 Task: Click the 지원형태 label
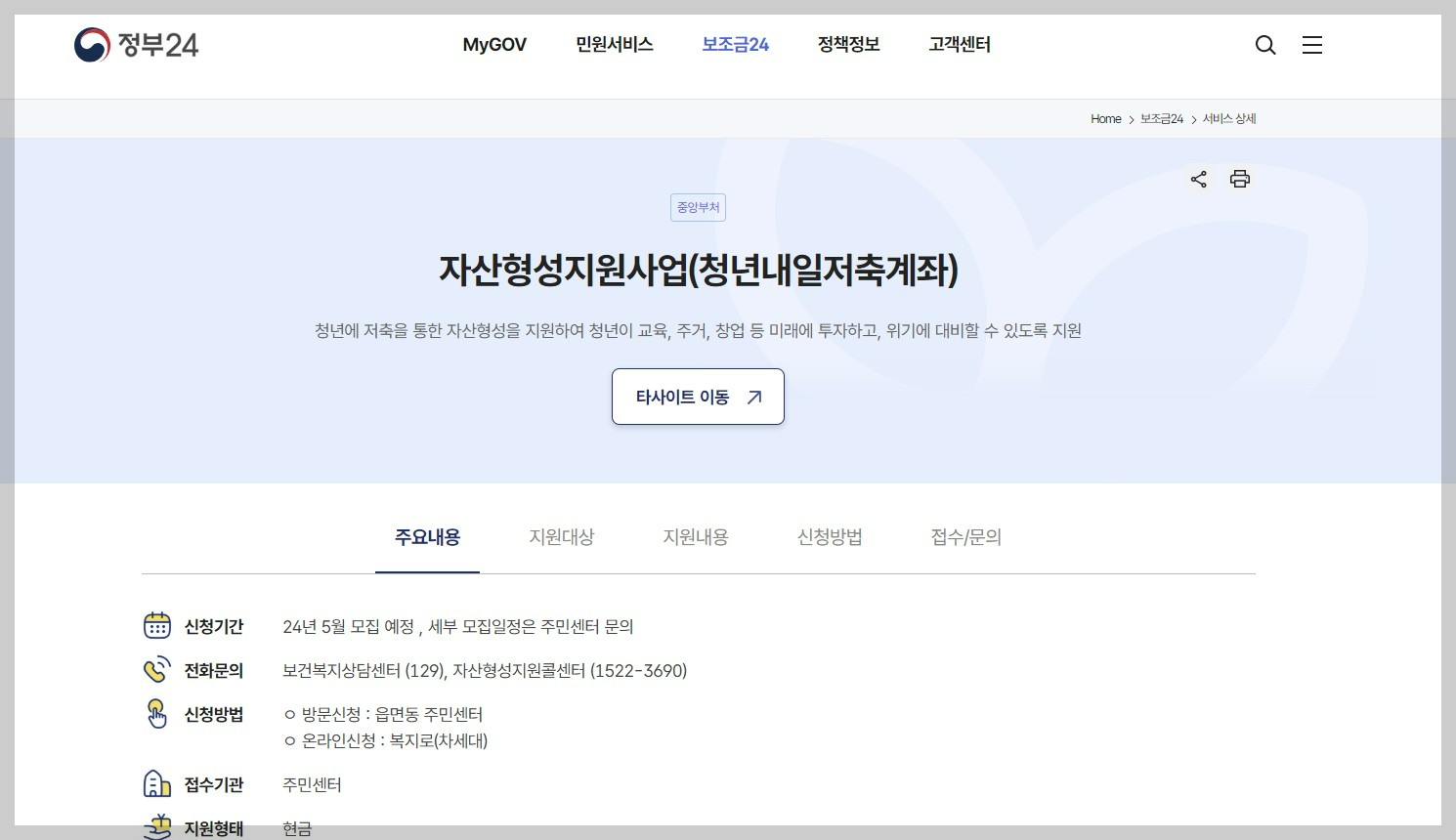click(214, 828)
